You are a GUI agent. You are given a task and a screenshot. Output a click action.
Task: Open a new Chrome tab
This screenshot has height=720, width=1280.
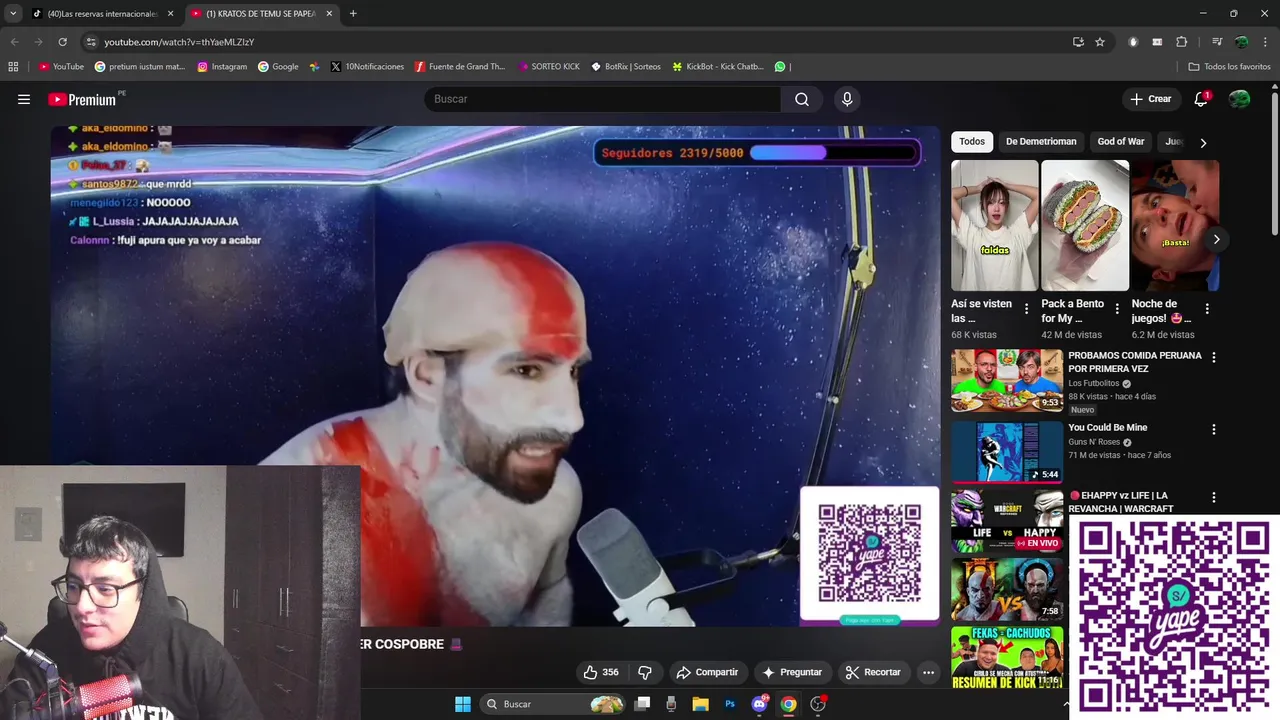(353, 13)
